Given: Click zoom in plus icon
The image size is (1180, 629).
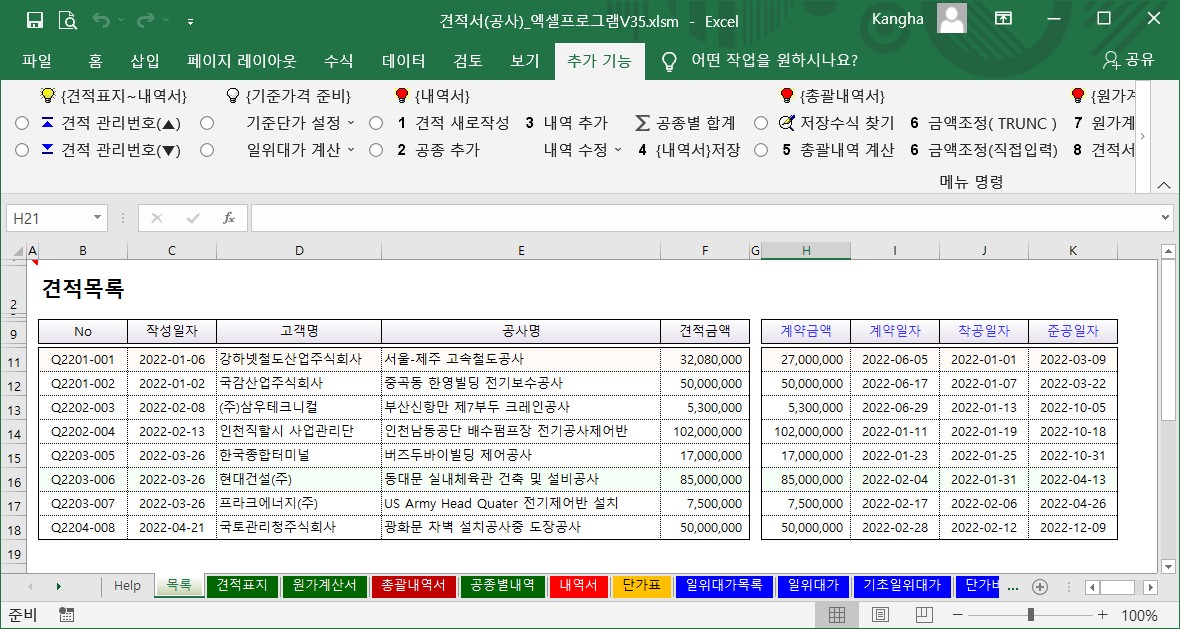Looking at the screenshot, I should tap(1103, 615).
